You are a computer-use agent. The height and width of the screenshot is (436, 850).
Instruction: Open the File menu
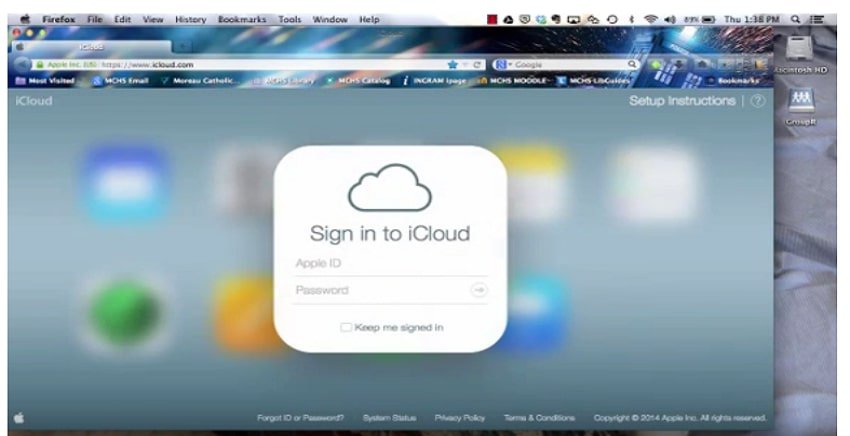pyautogui.click(x=95, y=20)
